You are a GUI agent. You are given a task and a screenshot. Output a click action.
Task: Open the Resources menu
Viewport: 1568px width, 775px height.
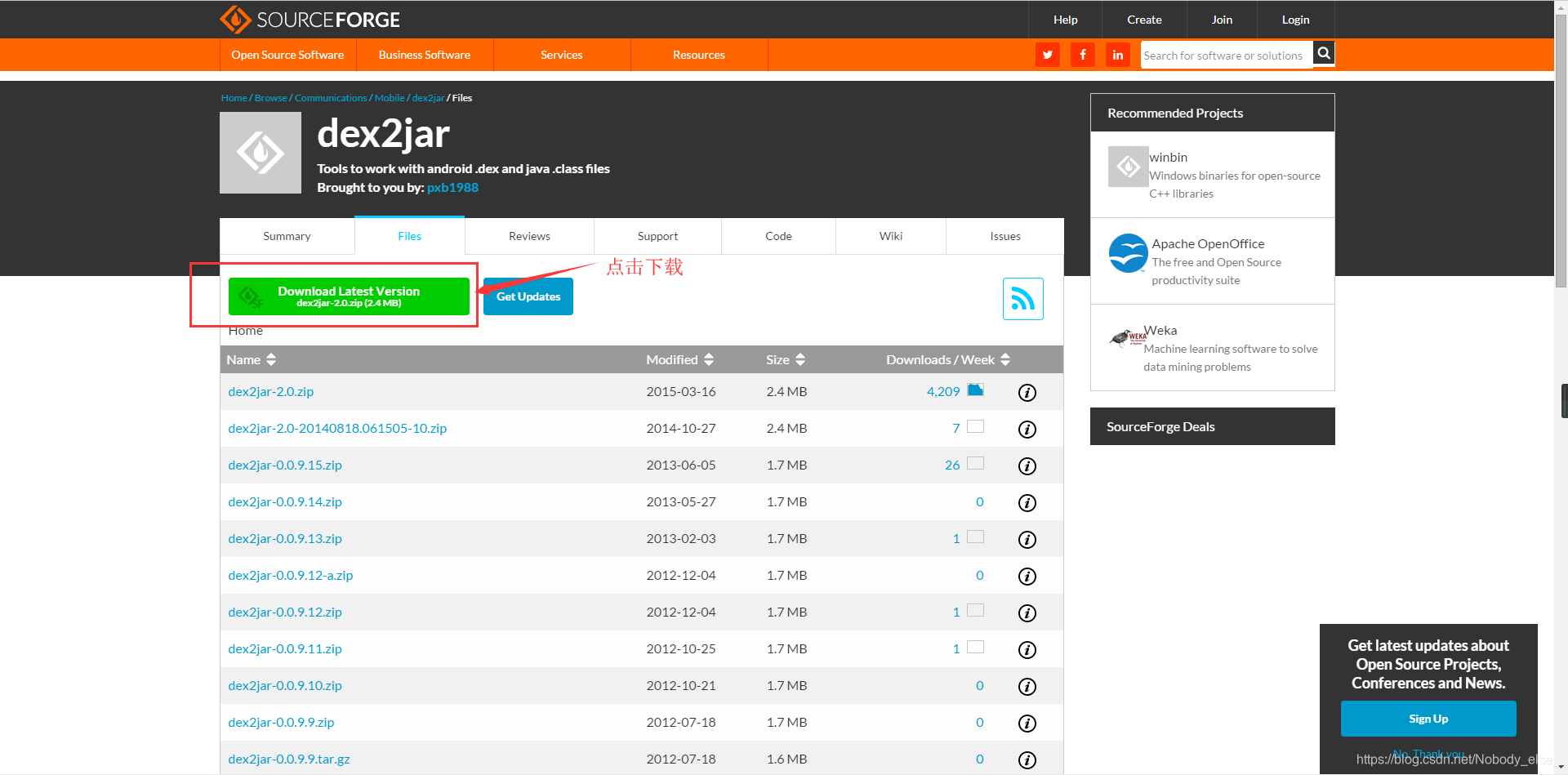coord(699,55)
